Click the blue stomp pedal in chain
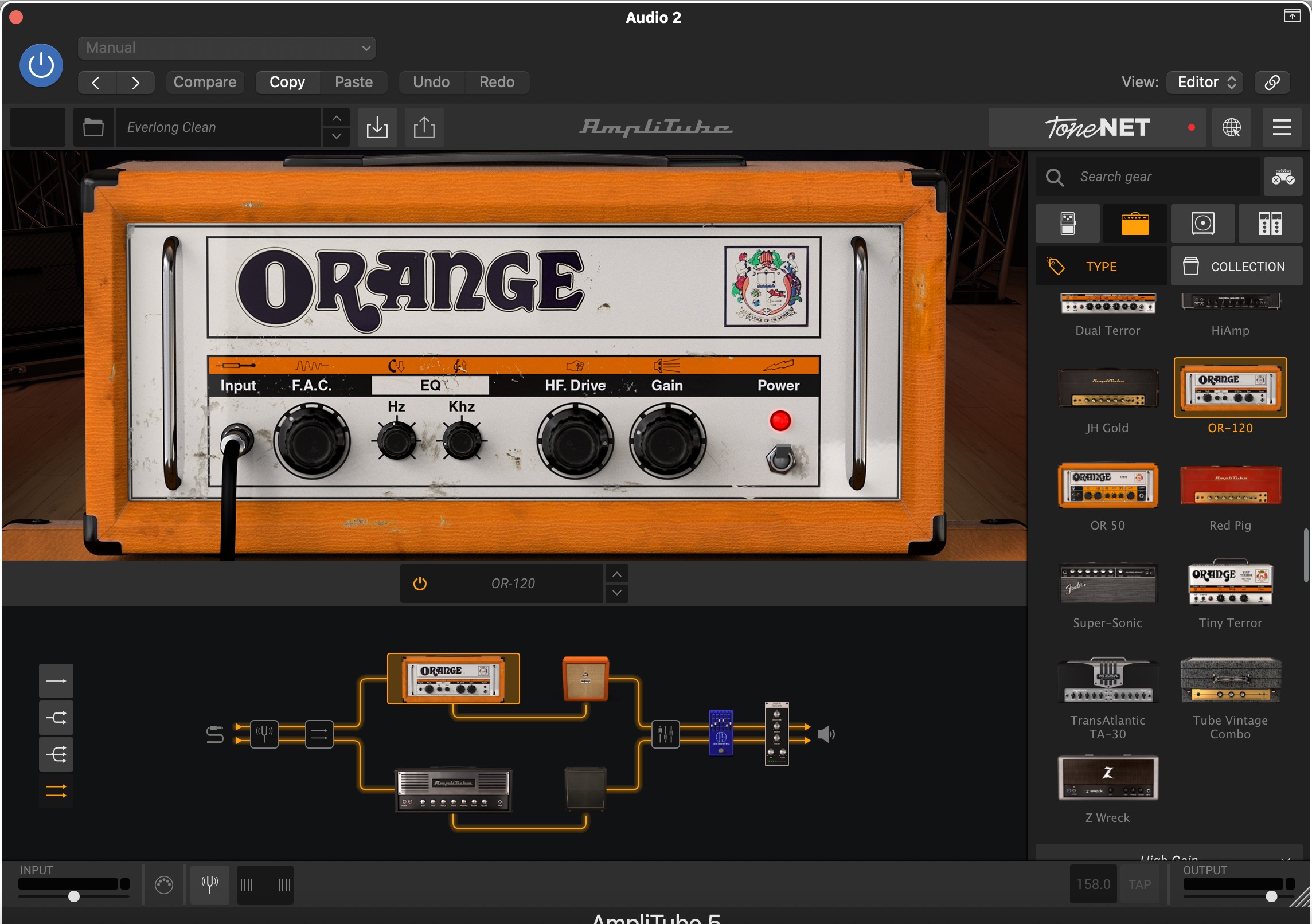 coord(721,733)
